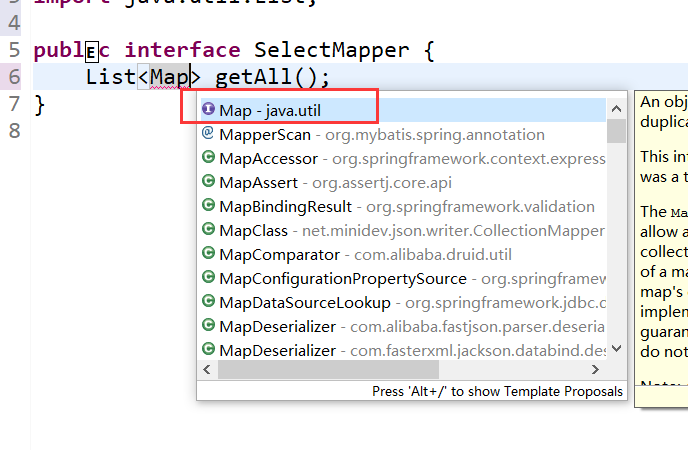Click class icon beside MapAssert
The width and height of the screenshot is (688, 450).
208,181
